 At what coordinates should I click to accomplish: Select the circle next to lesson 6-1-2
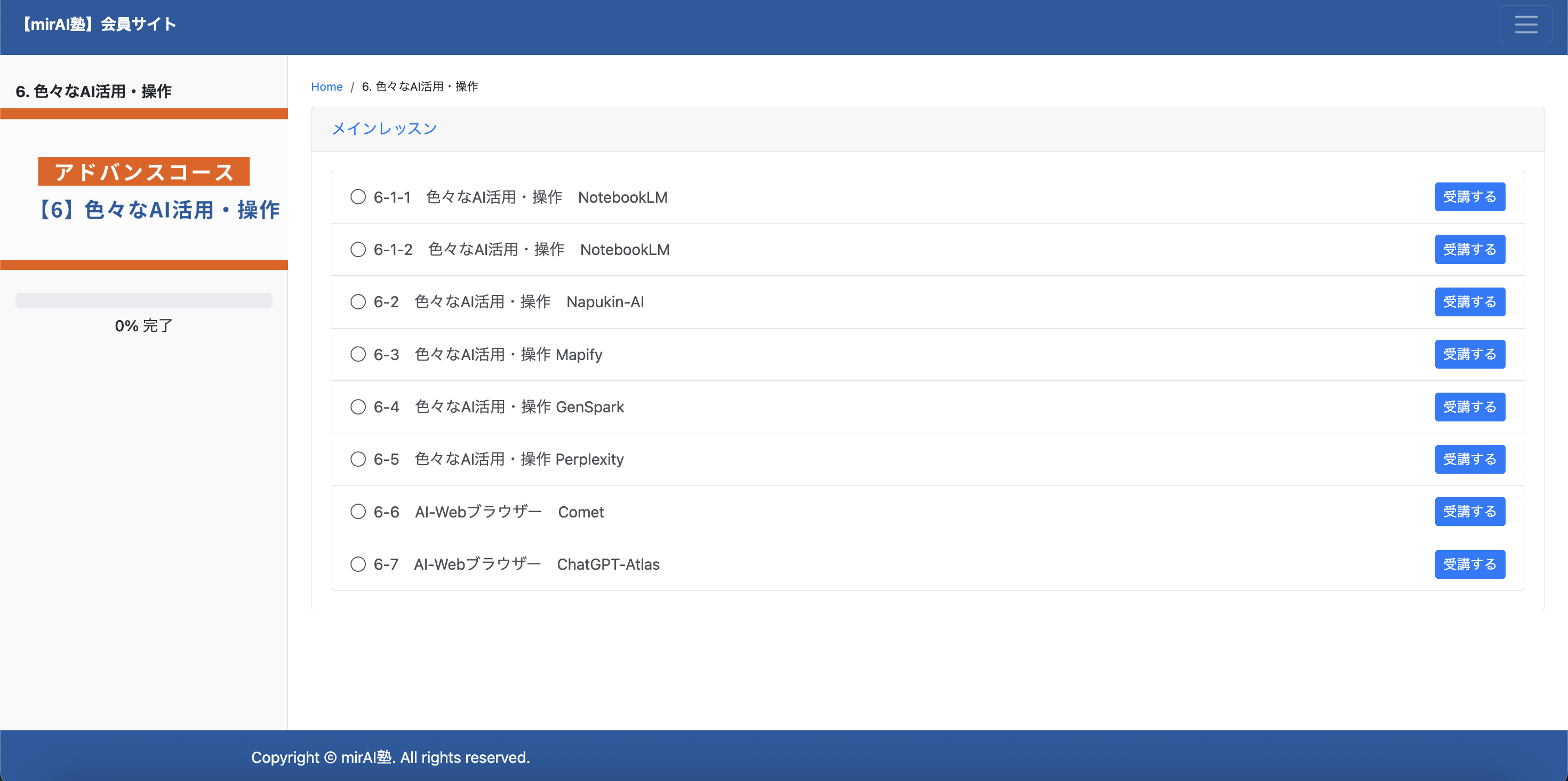(x=357, y=249)
